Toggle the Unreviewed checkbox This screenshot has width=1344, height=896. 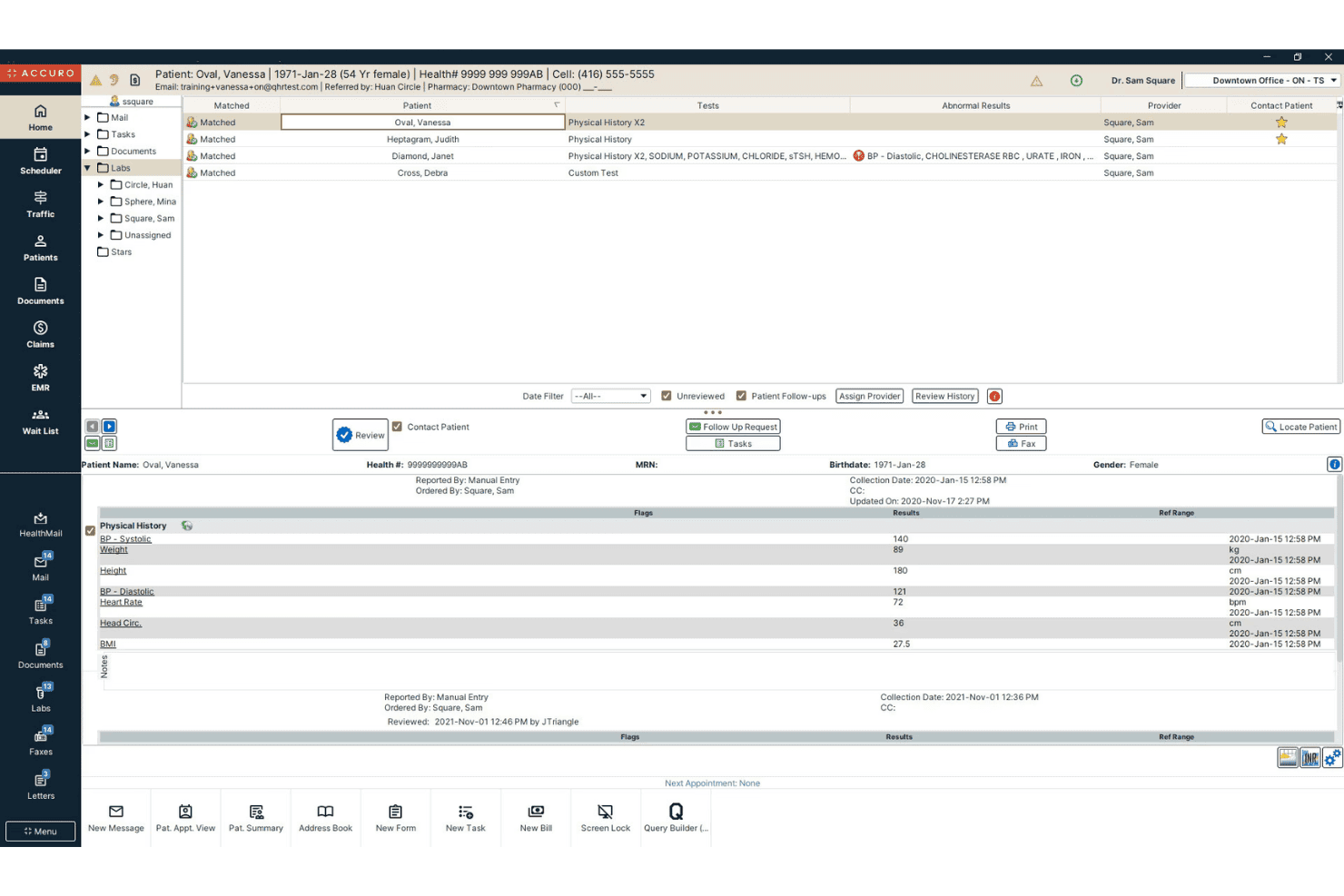point(667,396)
